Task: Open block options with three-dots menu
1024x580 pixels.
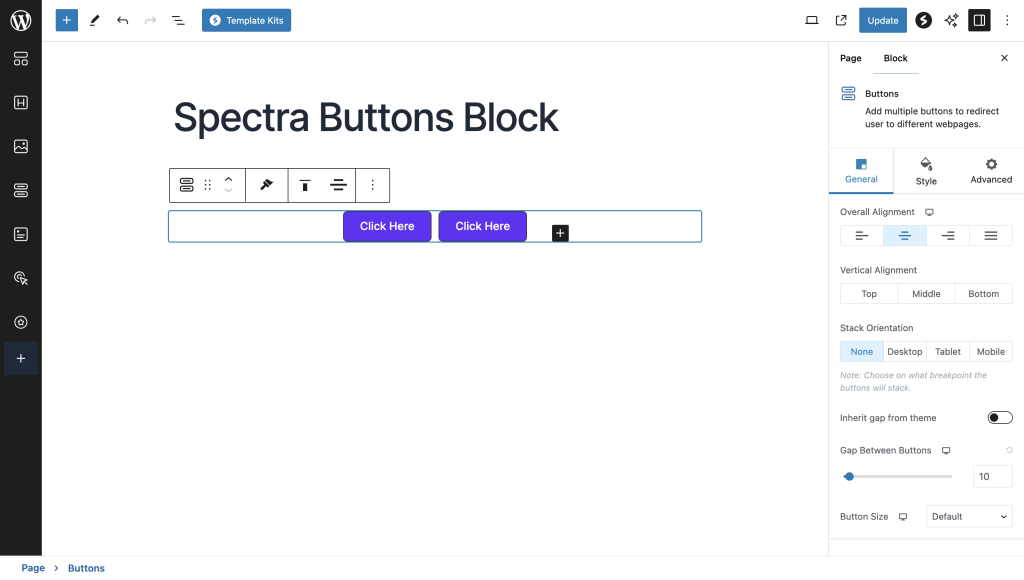Action: coord(372,185)
